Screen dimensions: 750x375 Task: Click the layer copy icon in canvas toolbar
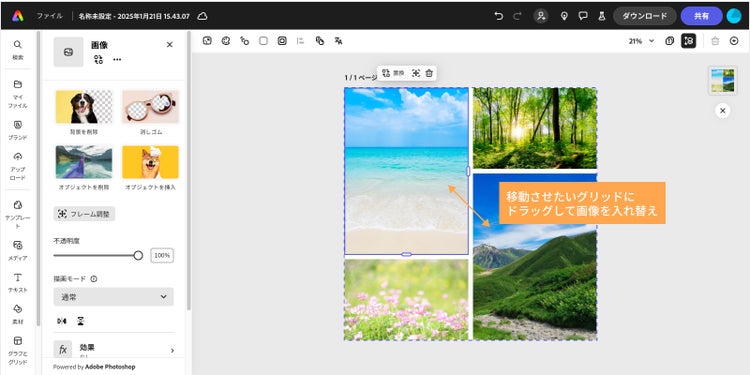320,41
